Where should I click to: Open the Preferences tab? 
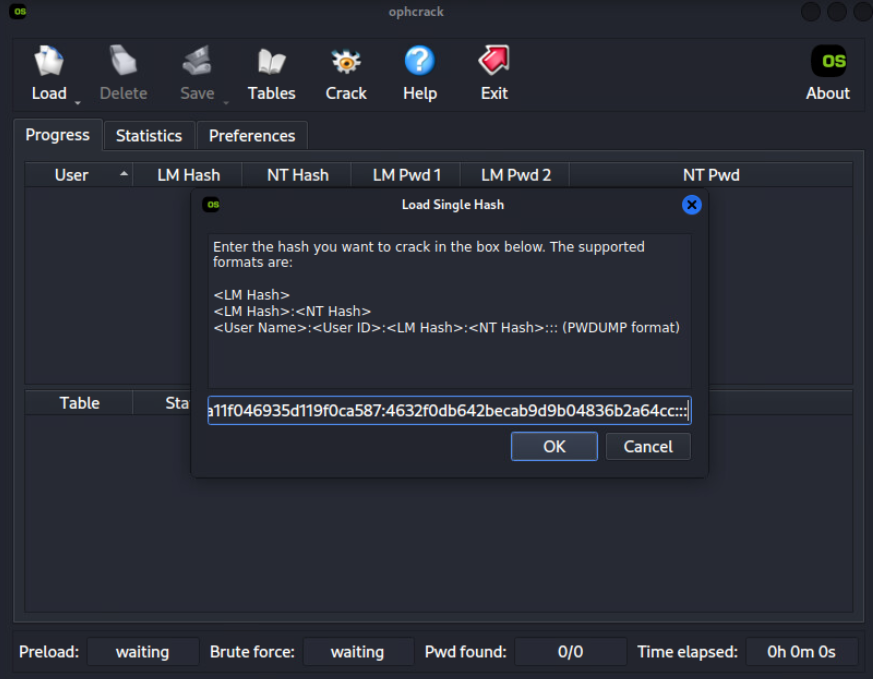(x=252, y=136)
